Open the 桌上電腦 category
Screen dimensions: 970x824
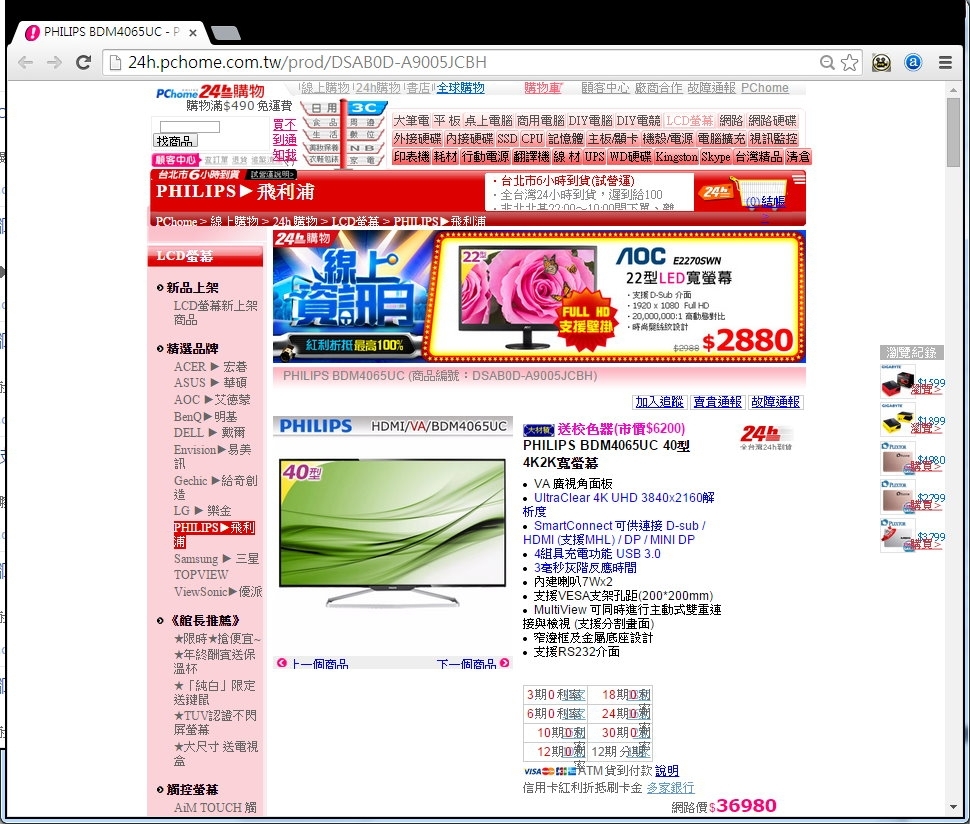[489, 121]
